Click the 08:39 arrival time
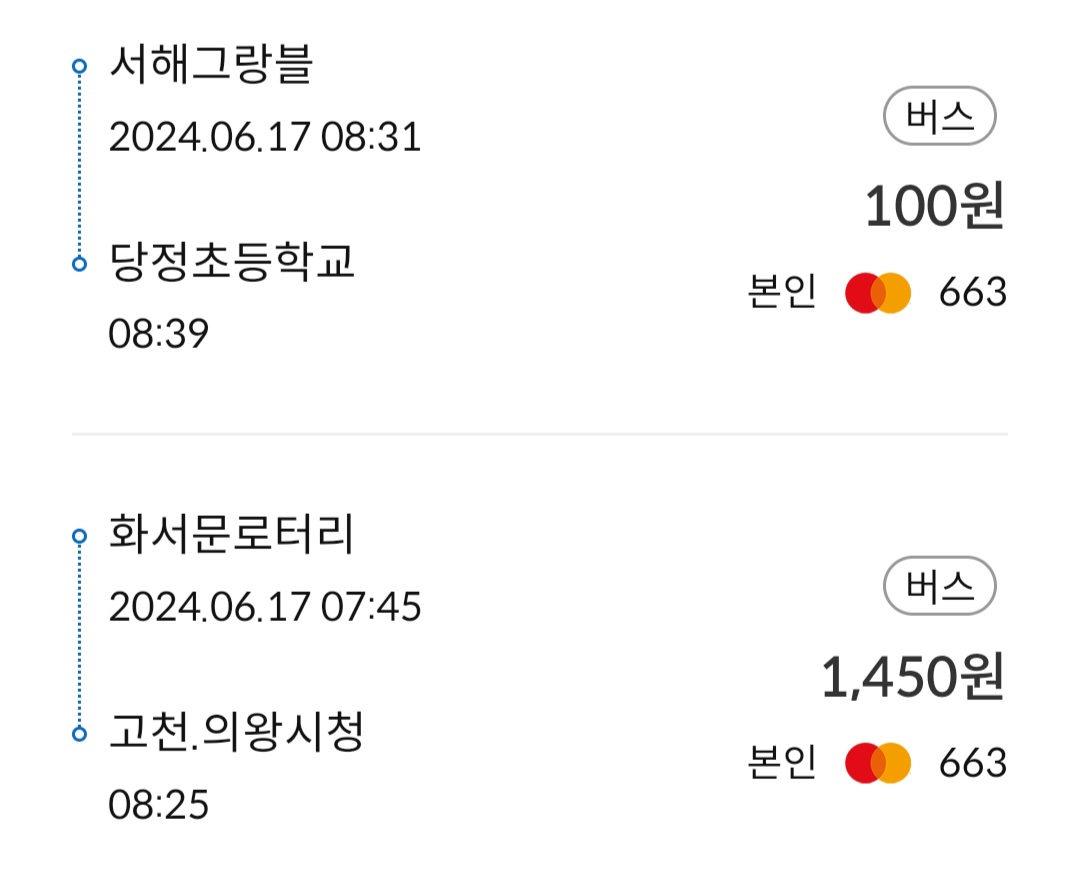This screenshot has height=873, width=1080. tap(158, 333)
